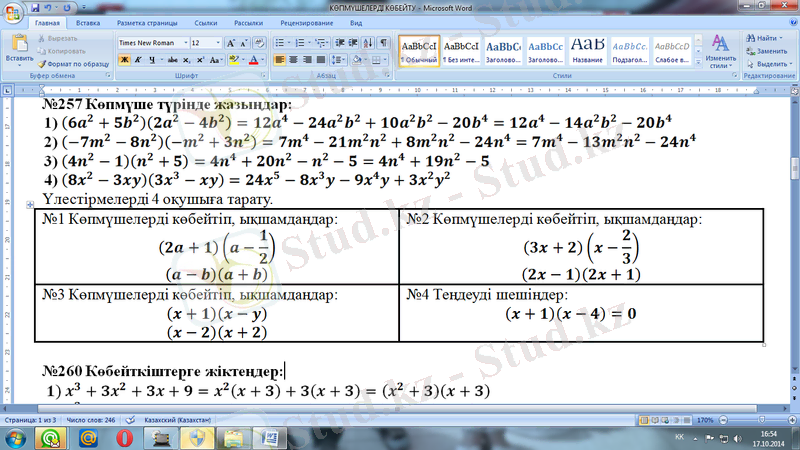Save the document from quick access toolbar
The width and height of the screenshot is (800, 450).
[x=37, y=7]
